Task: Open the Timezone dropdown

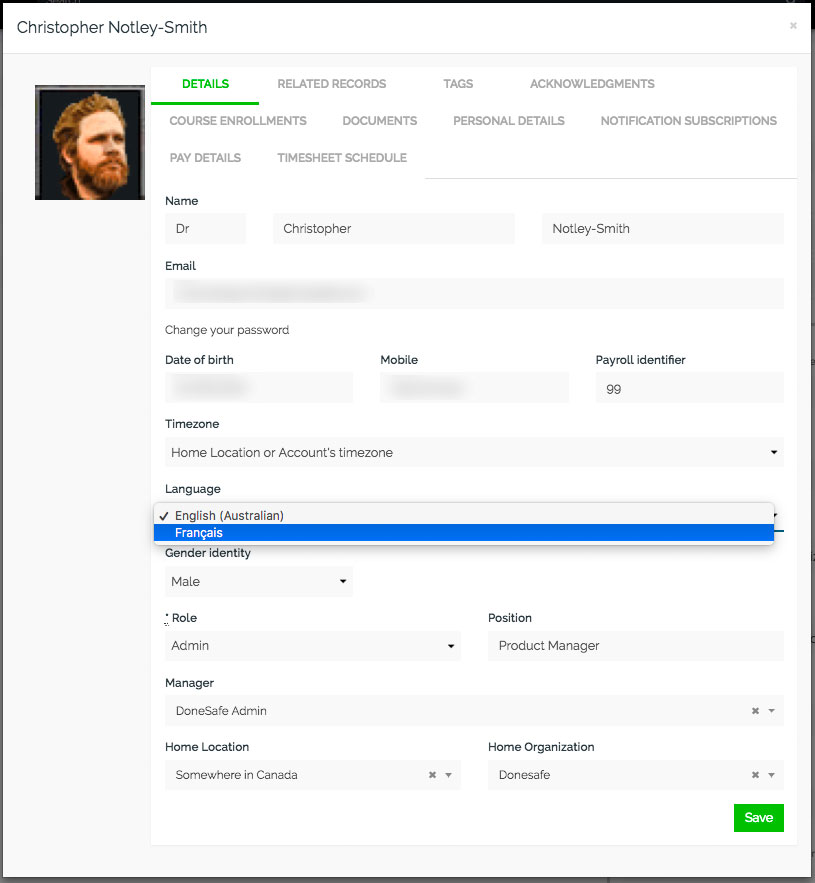Action: click(473, 452)
